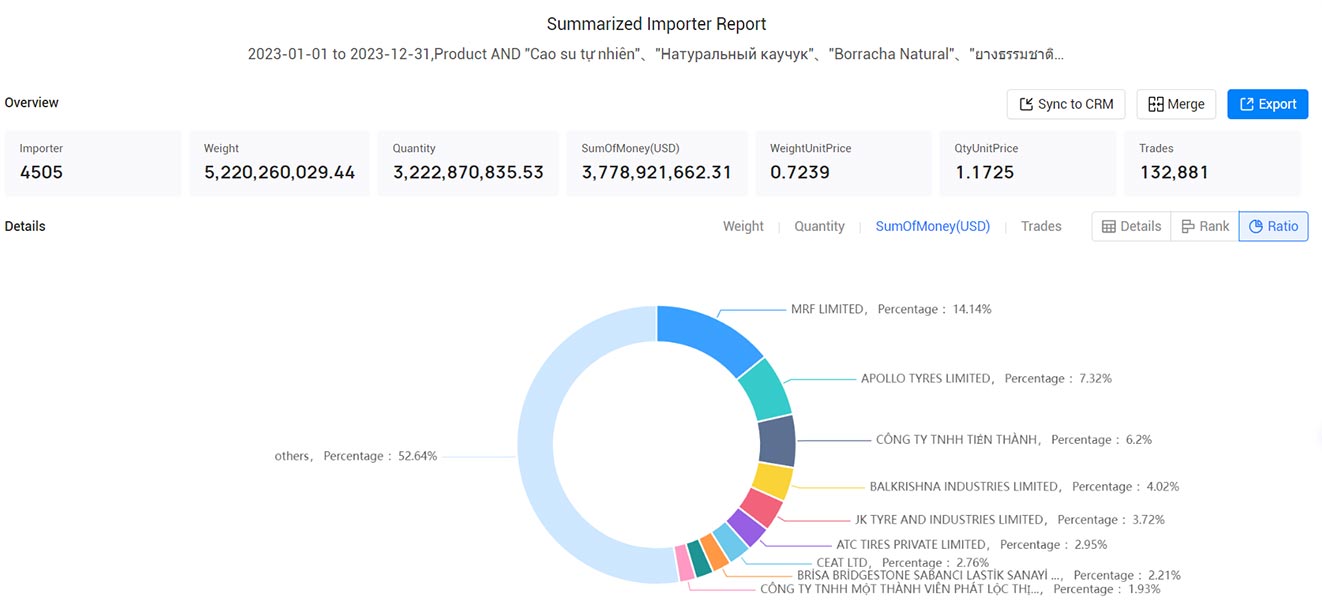Image resolution: width=1322 pixels, height=602 pixels.
Task: Export the importer report
Action: pyautogui.click(x=1267, y=104)
